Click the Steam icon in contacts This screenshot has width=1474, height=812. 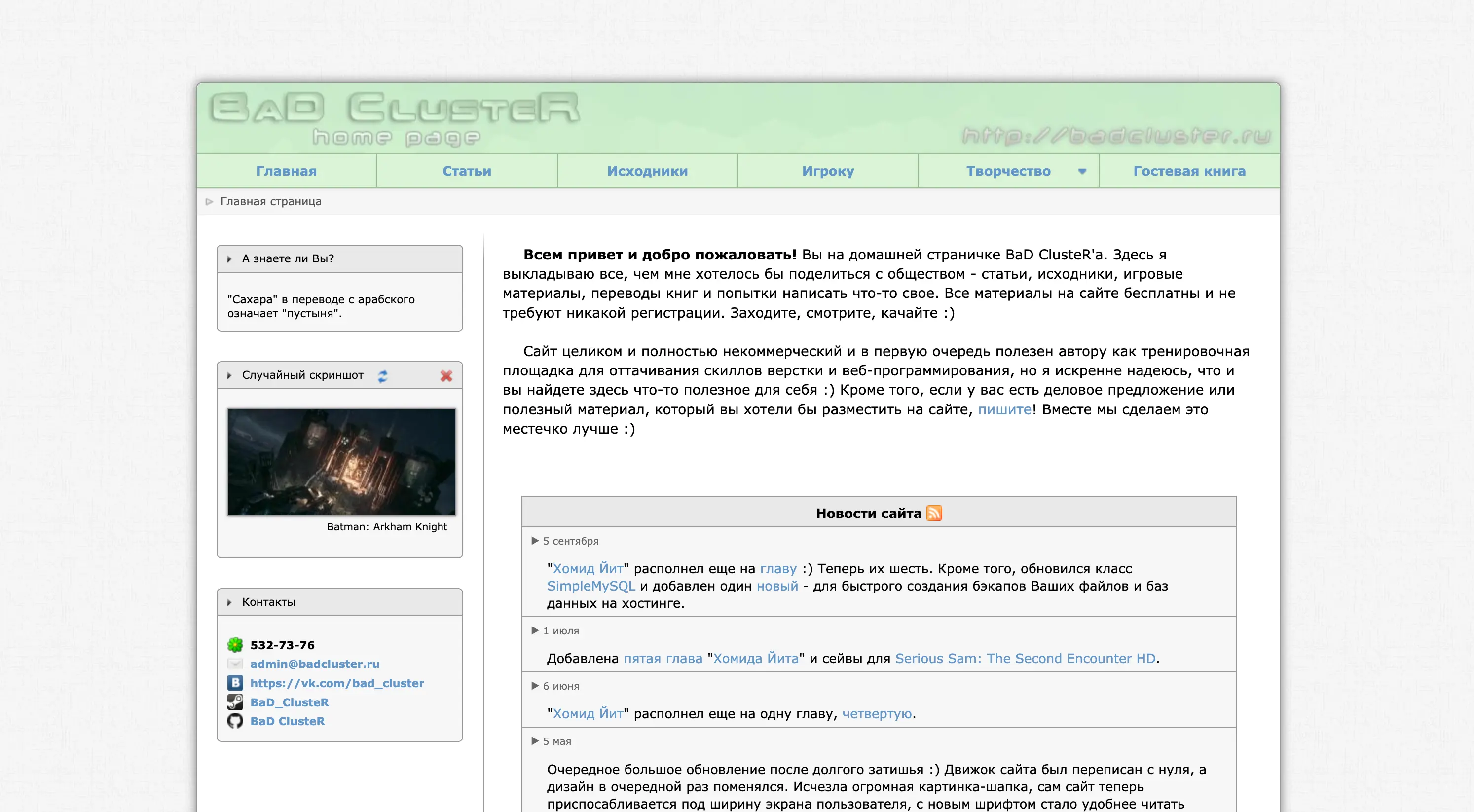click(235, 702)
